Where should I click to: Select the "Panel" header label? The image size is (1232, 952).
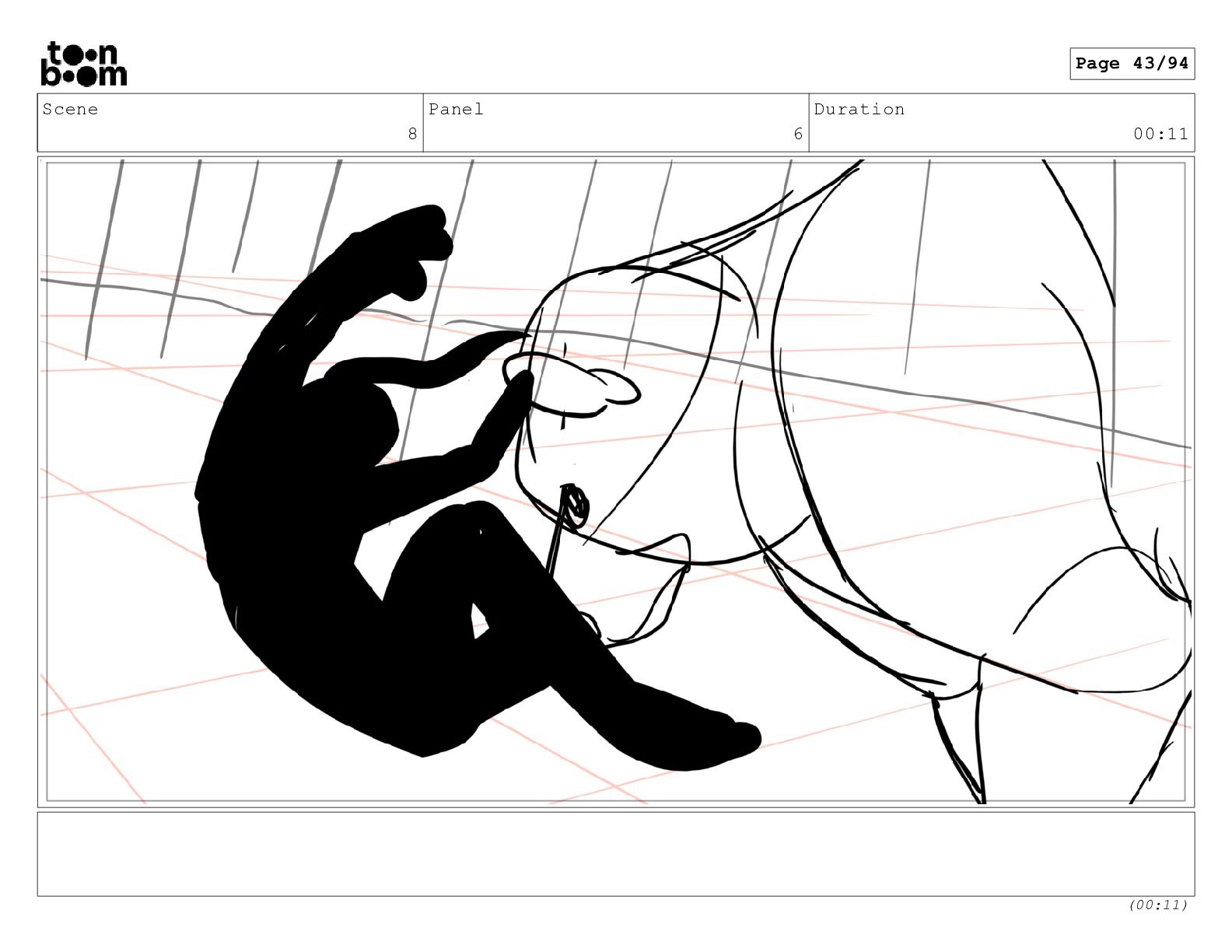(456, 110)
